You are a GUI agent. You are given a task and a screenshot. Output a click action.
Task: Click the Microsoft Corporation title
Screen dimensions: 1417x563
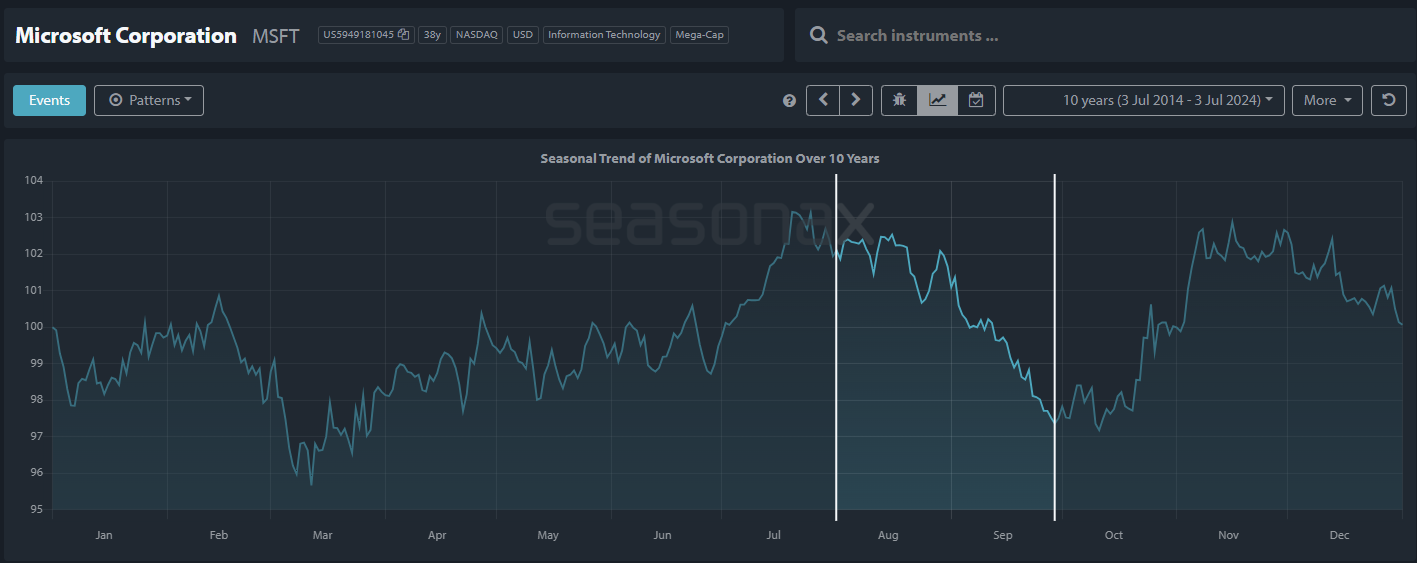click(126, 35)
